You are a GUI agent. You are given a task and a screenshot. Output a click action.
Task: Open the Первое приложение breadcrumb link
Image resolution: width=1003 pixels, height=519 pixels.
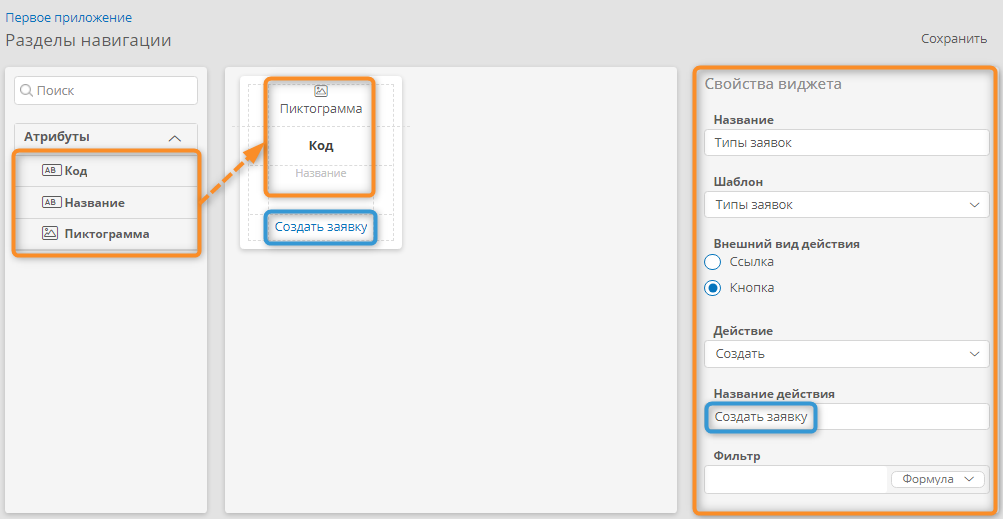pos(69,17)
